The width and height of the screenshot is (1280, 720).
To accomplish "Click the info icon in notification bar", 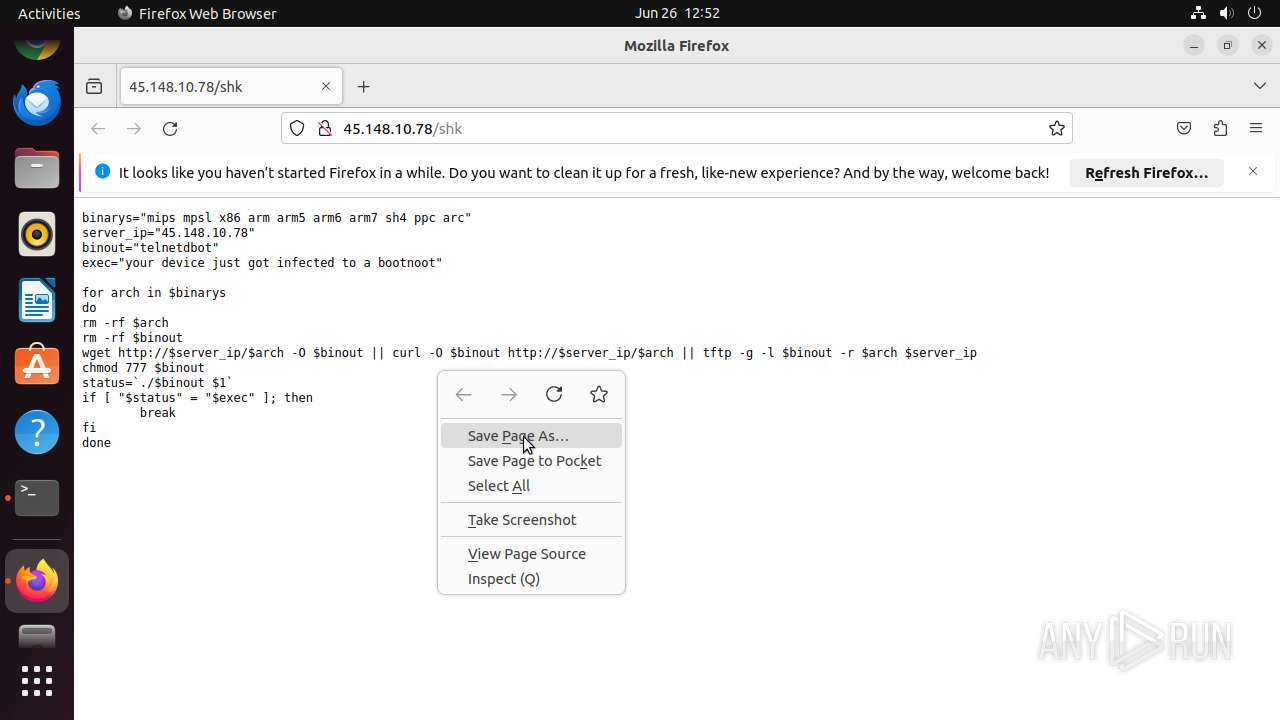I will pyautogui.click(x=101, y=172).
